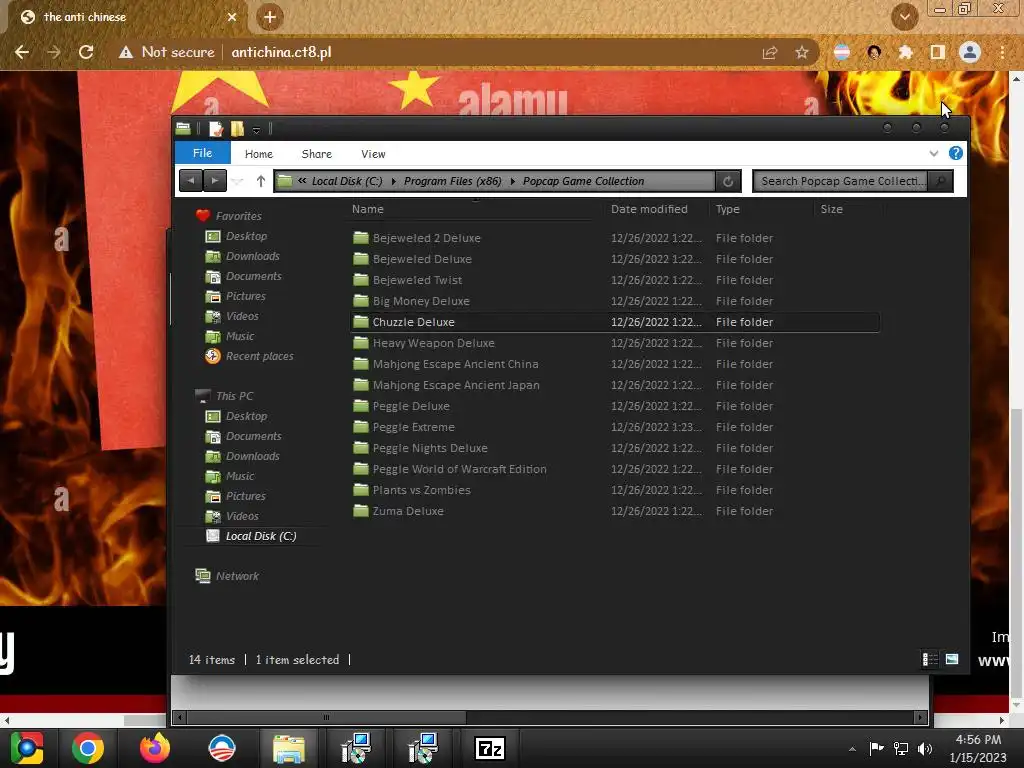Image resolution: width=1024 pixels, height=768 pixels.
Task: Select the Bejeweled Twist folder icon
Action: click(361, 280)
